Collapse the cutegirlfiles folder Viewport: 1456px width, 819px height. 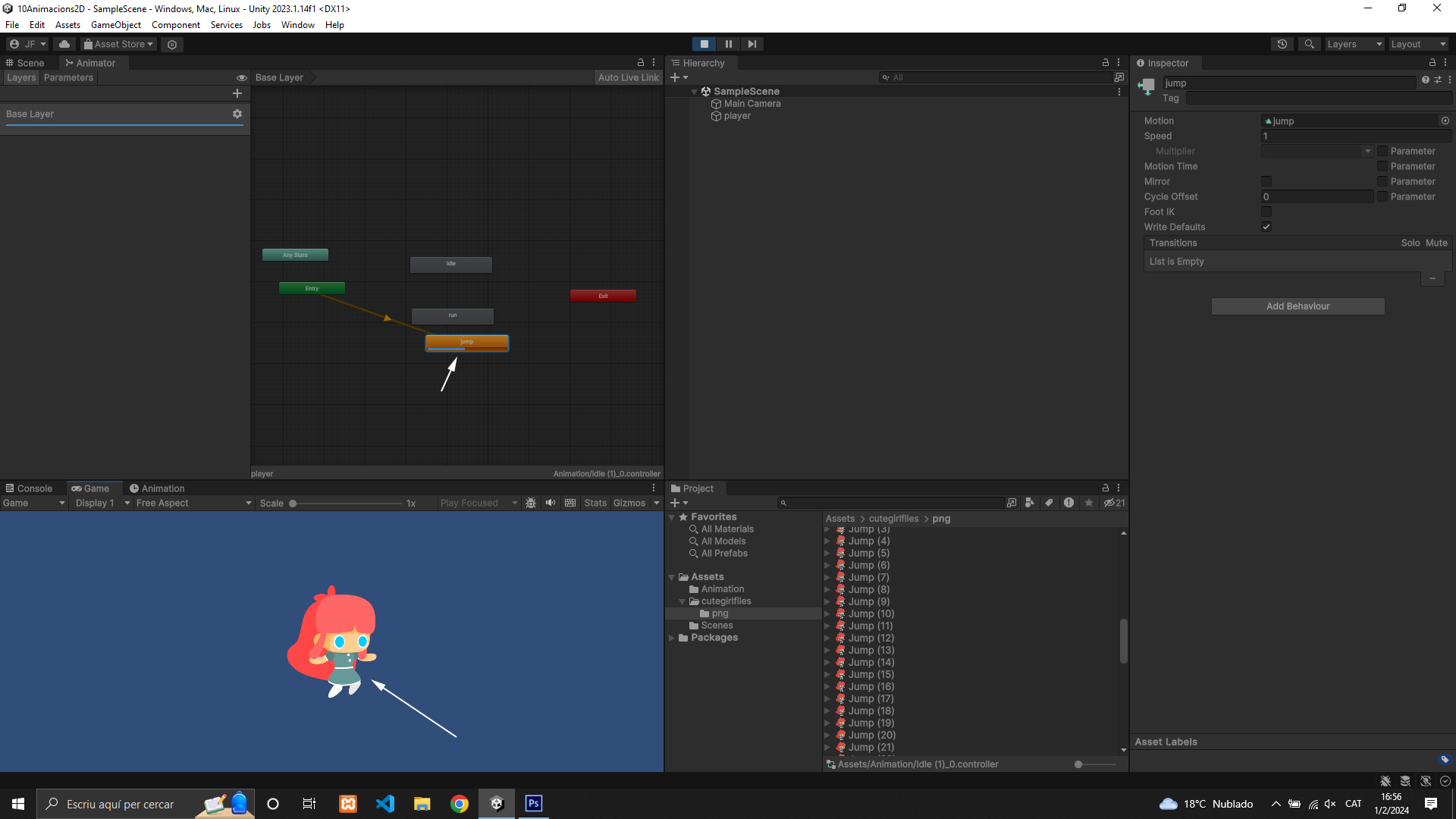click(682, 601)
